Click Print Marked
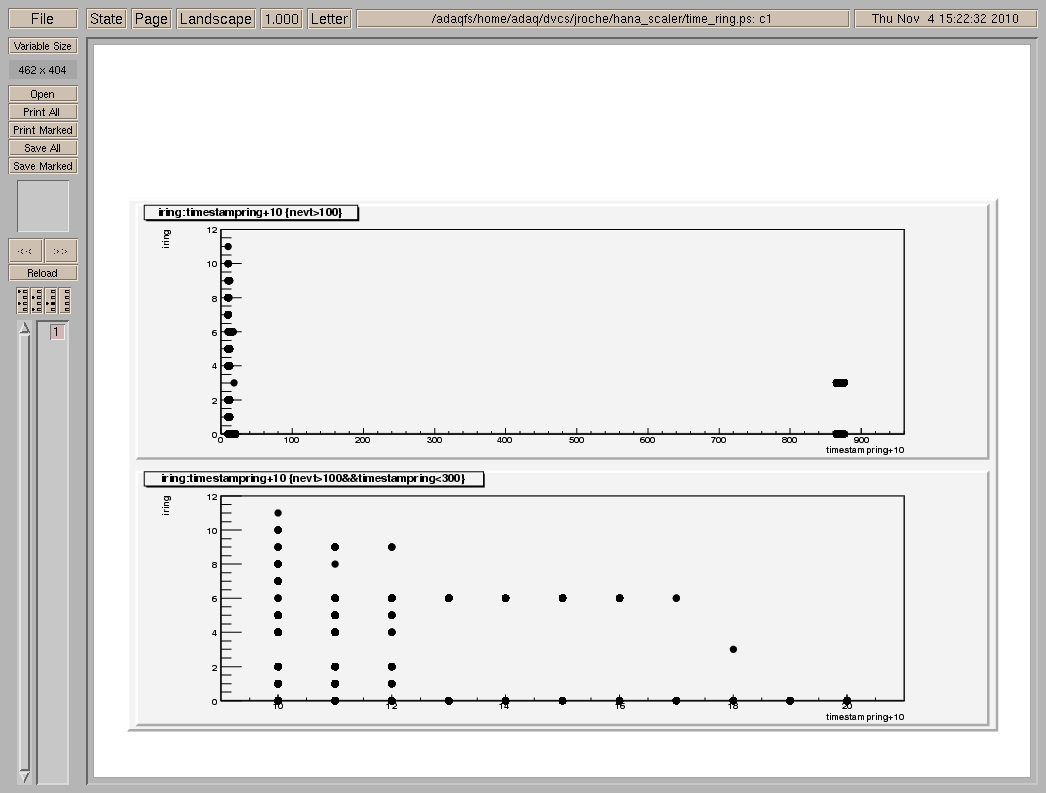 [43, 130]
